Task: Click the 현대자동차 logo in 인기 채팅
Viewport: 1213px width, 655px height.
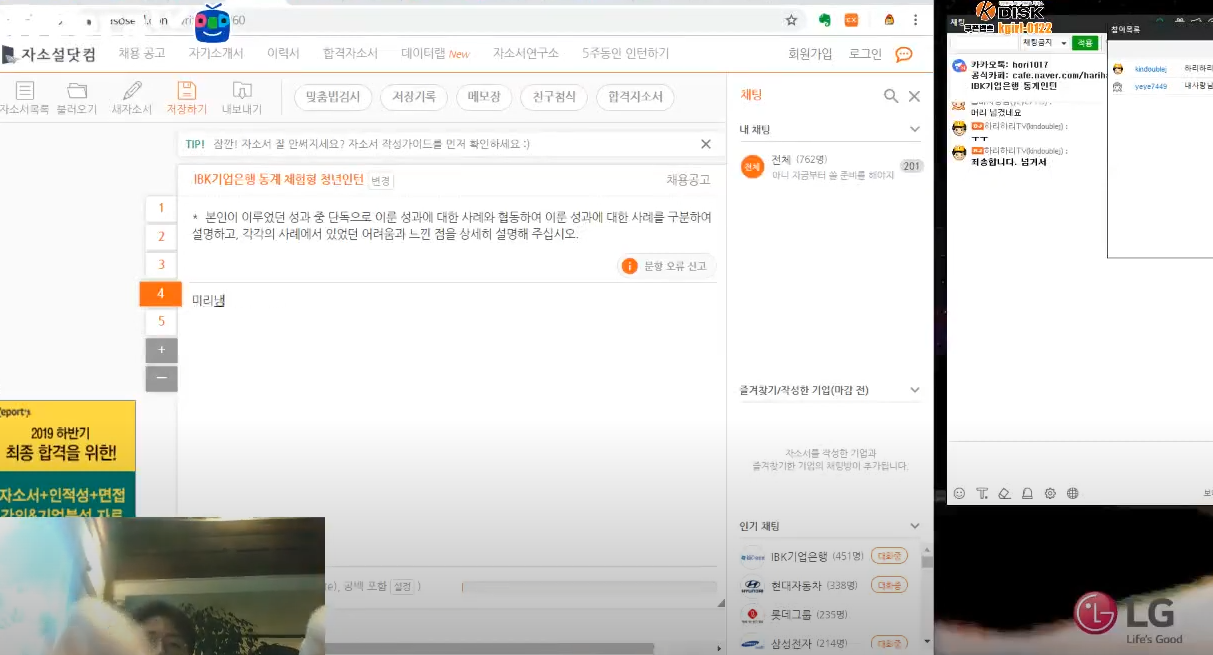Action: 752,586
